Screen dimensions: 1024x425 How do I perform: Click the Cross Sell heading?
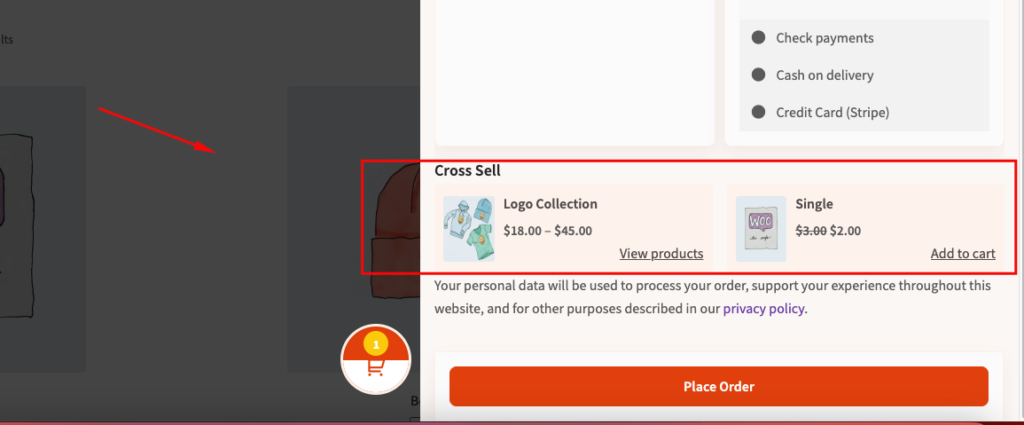pos(468,170)
